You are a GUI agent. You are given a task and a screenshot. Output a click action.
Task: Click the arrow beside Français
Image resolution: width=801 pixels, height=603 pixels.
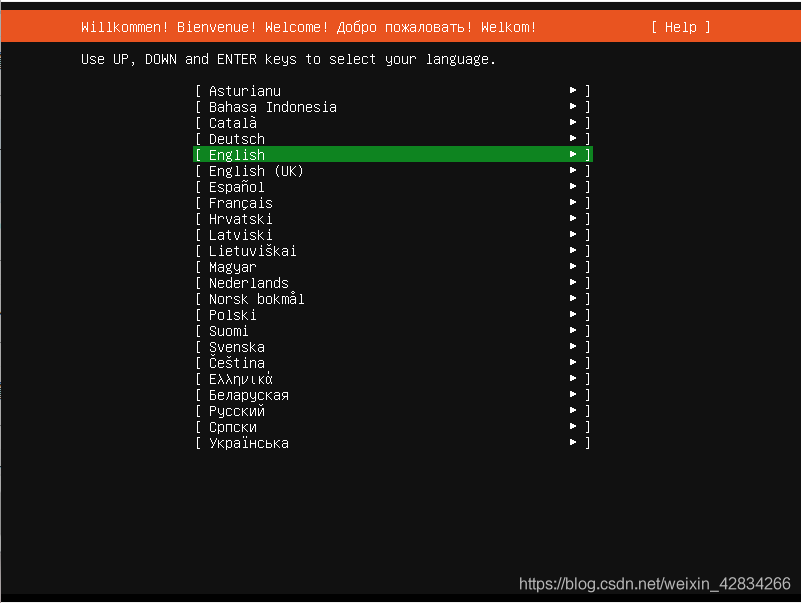point(573,202)
